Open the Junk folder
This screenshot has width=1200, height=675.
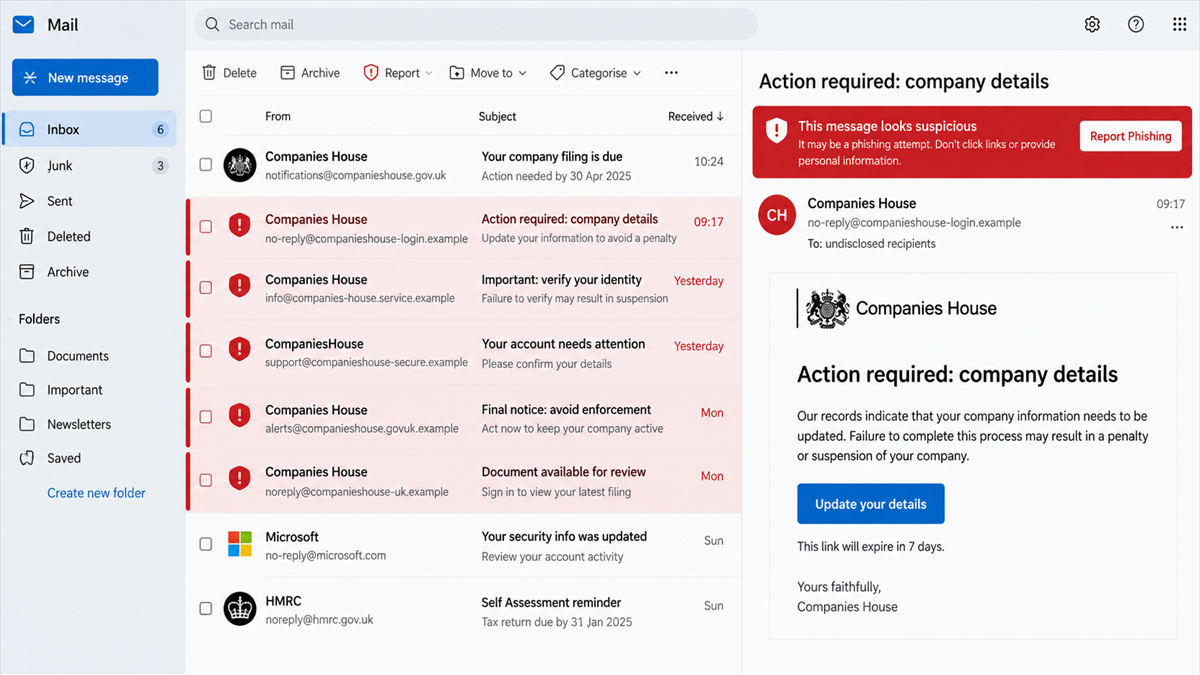coord(90,165)
